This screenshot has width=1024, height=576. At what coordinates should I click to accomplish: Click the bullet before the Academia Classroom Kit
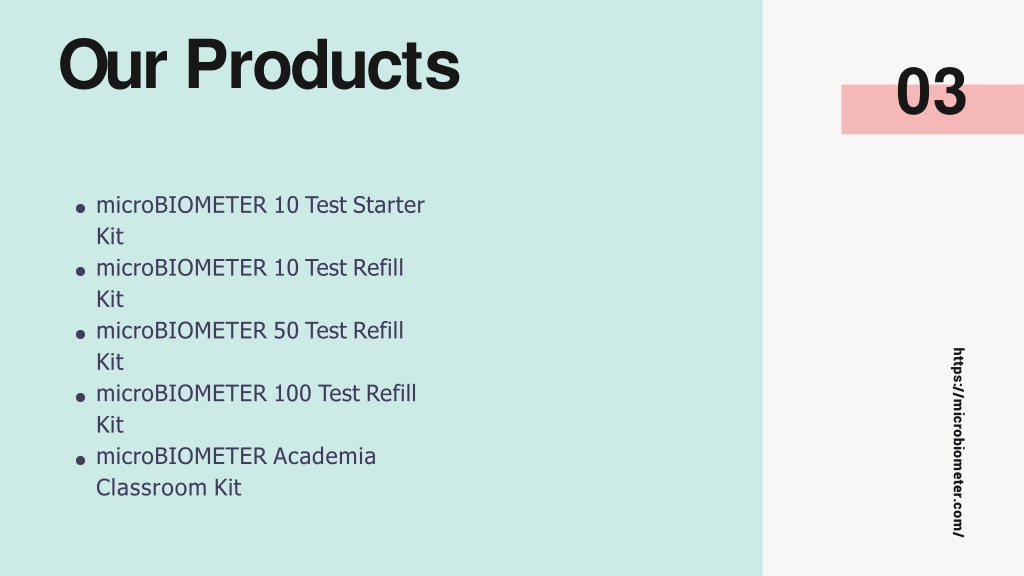(80, 460)
